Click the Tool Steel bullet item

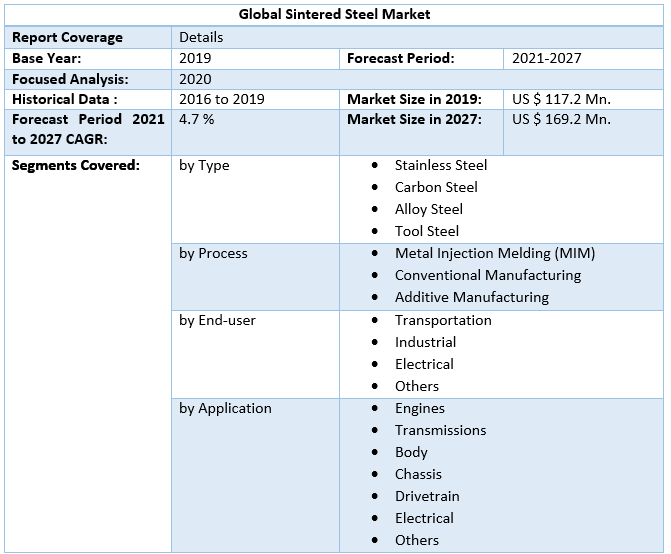[427, 231]
